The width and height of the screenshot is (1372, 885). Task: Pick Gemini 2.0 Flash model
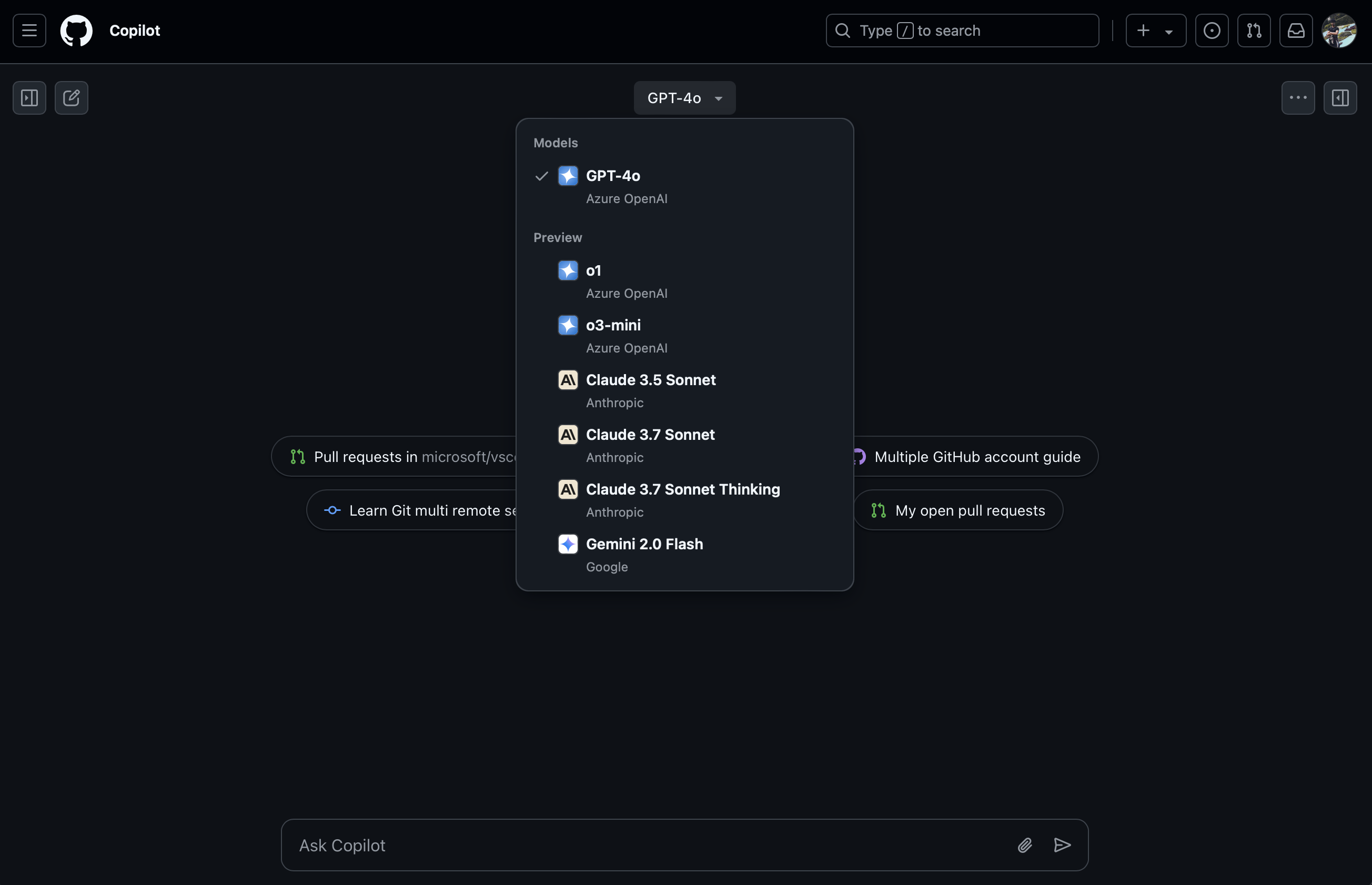(x=684, y=554)
